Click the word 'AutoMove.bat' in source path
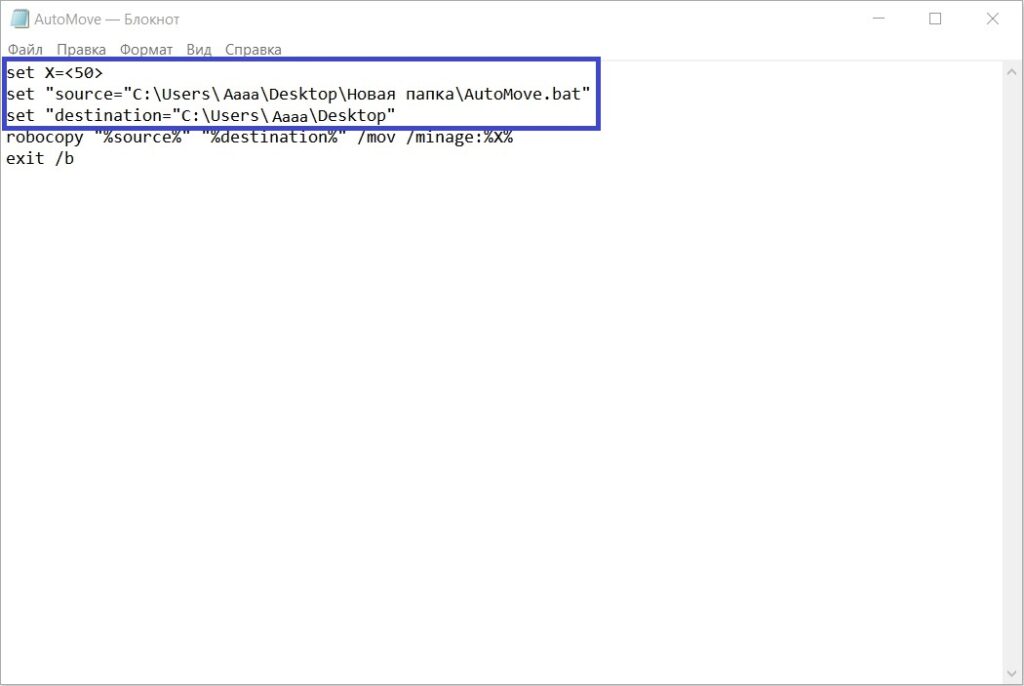 coord(522,94)
